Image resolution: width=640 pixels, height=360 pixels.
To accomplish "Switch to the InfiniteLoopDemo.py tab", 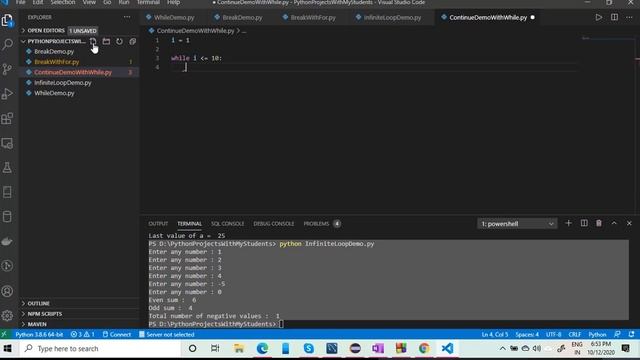I will [392, 18].
